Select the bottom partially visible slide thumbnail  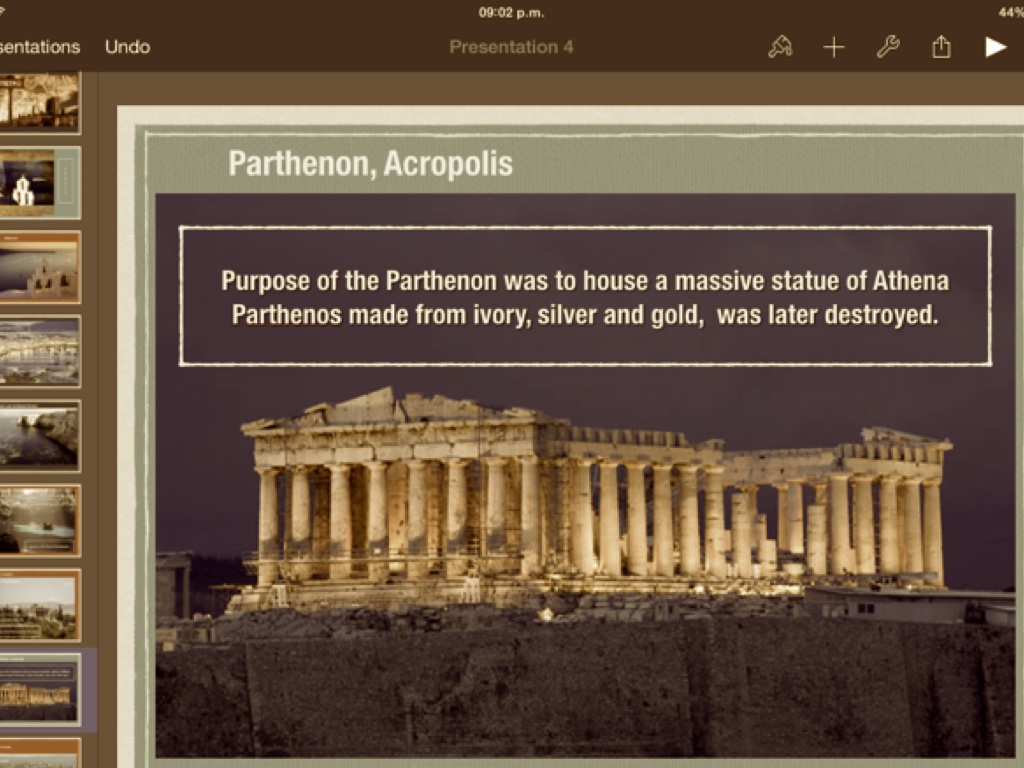[x=39, y=755]
